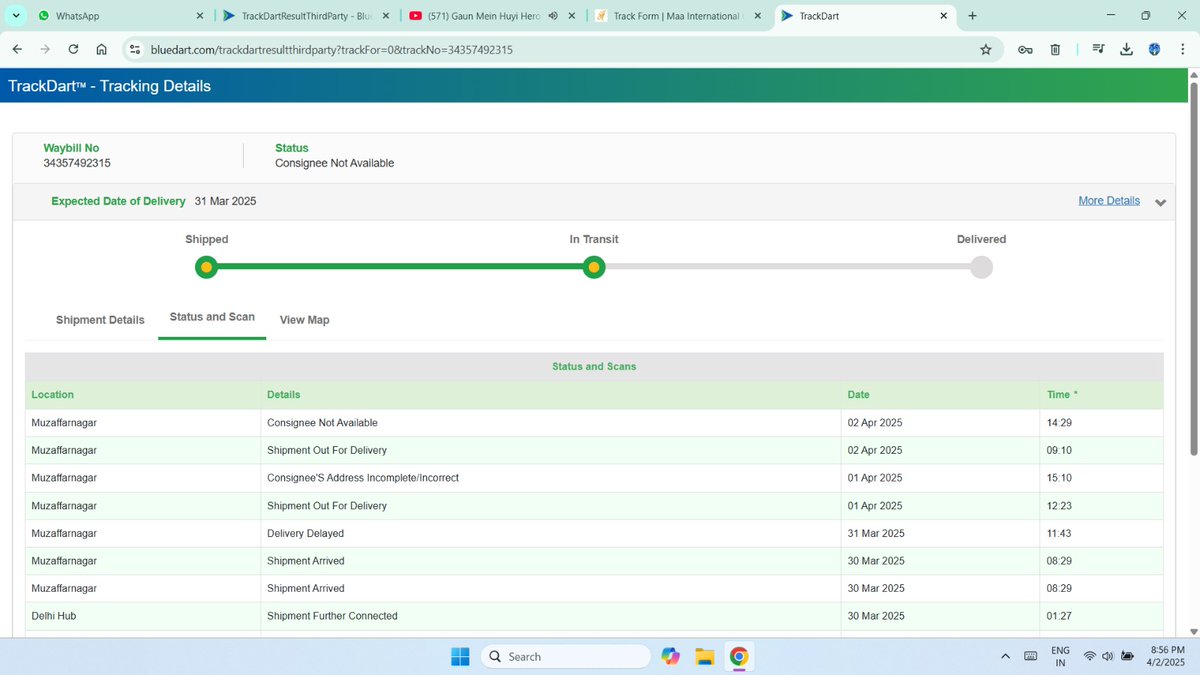This screenshot has height=675, width=1200.
Task: Click the blue shield extension icon
Action: [x=1154, y=49]
